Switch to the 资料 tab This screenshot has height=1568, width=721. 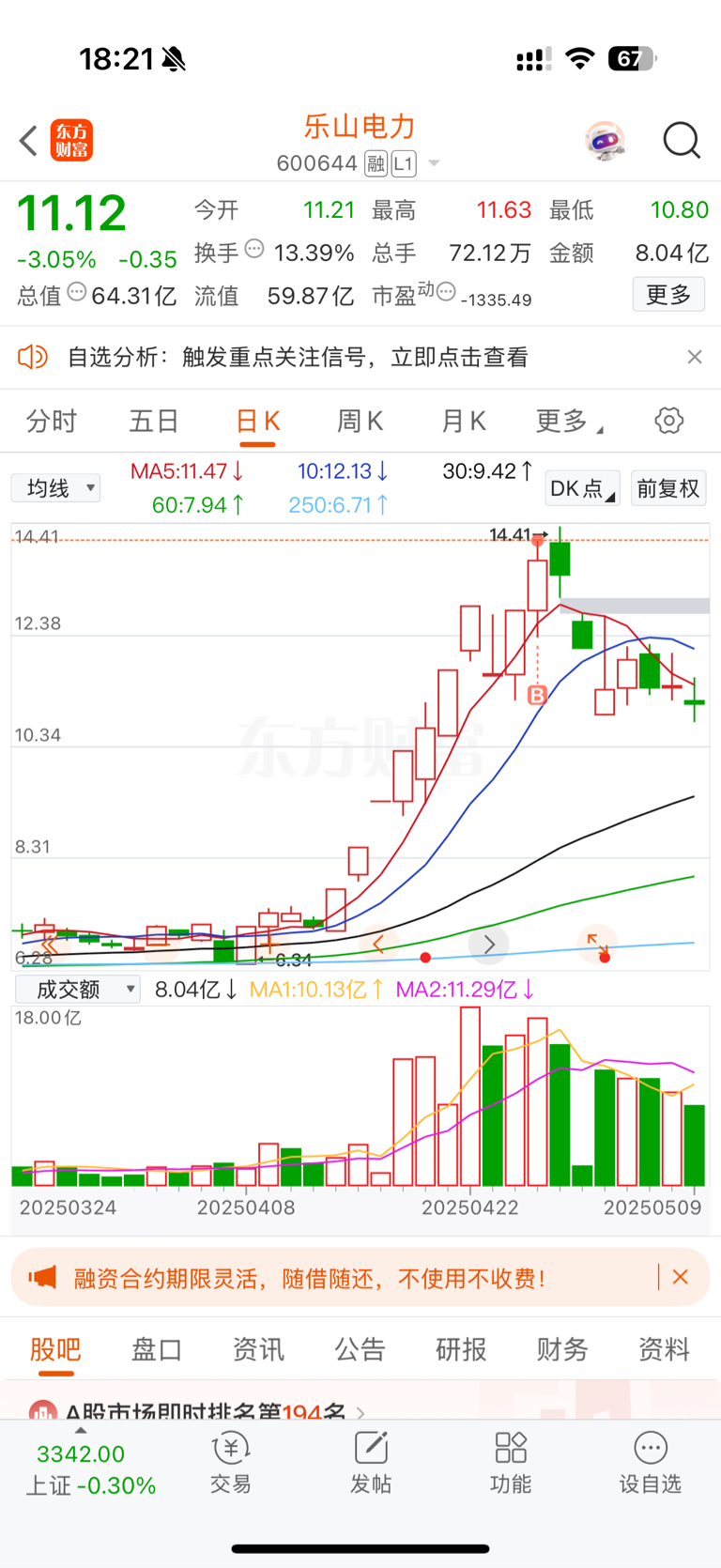point(664,1350)
